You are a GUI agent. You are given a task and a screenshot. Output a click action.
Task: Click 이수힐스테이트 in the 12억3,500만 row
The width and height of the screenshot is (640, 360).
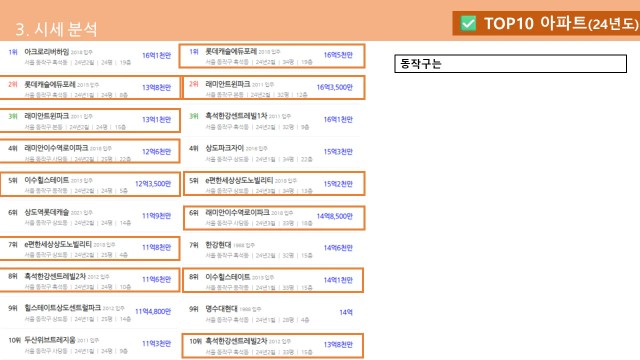pyautogui.click(x=47, y=180)
